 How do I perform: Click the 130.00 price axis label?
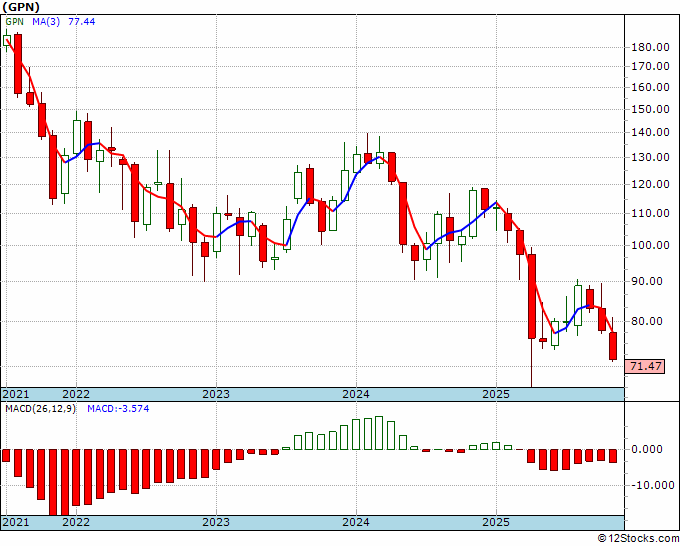(x=650, y=157)
